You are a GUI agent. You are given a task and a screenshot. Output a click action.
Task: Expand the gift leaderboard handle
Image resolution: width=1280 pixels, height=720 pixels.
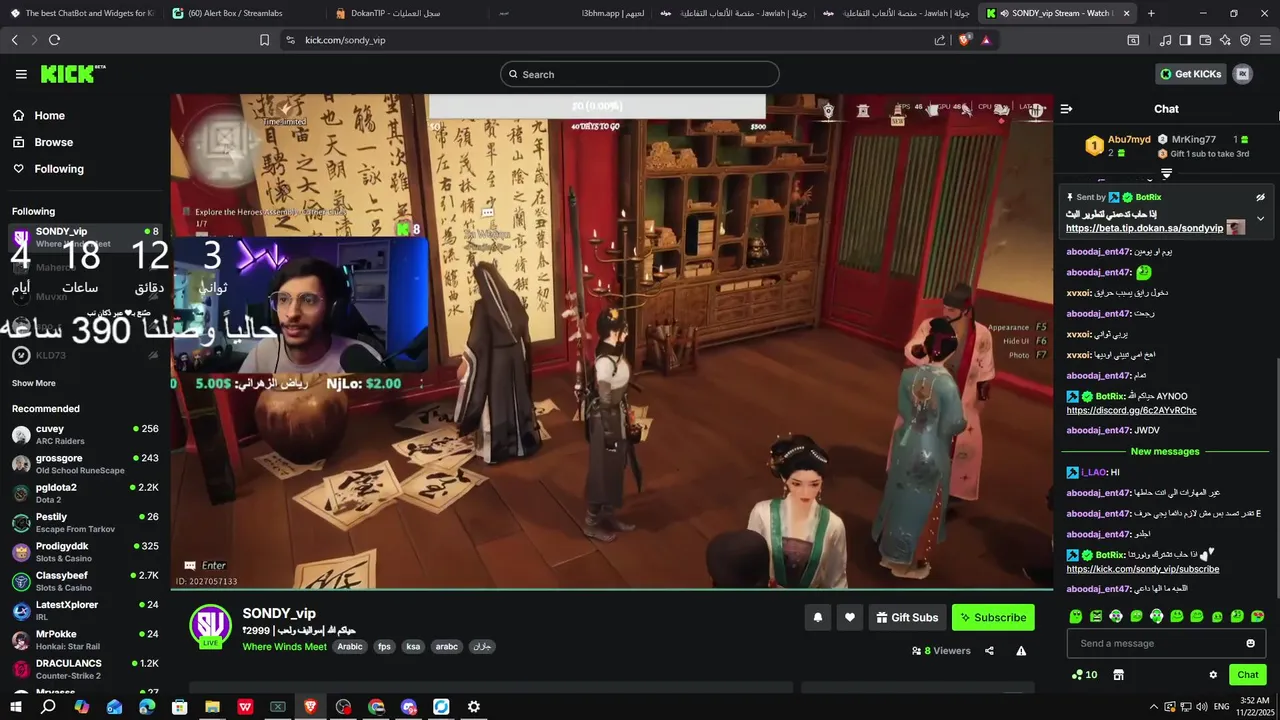pos(1166,174)
